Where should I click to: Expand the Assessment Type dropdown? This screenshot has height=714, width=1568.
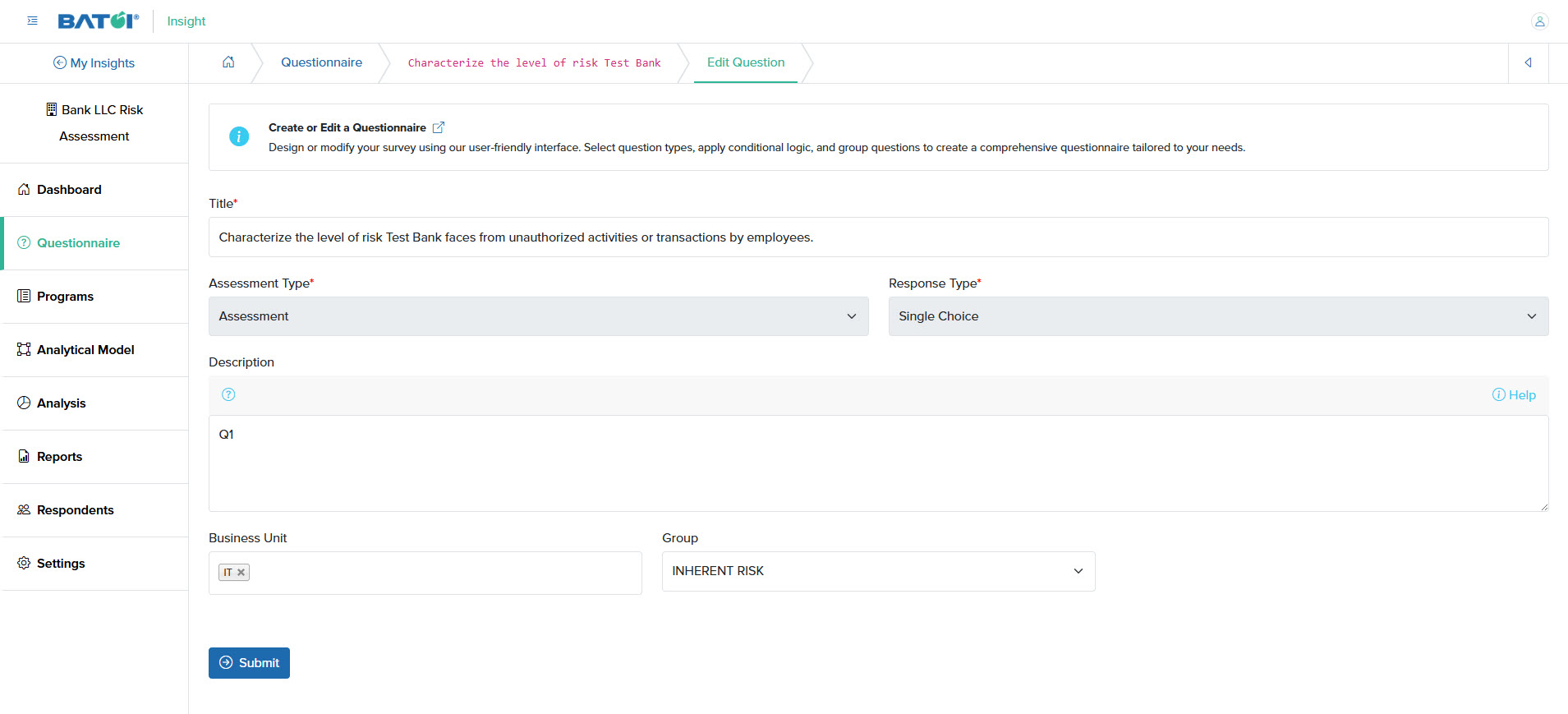[x=538, y=316]
